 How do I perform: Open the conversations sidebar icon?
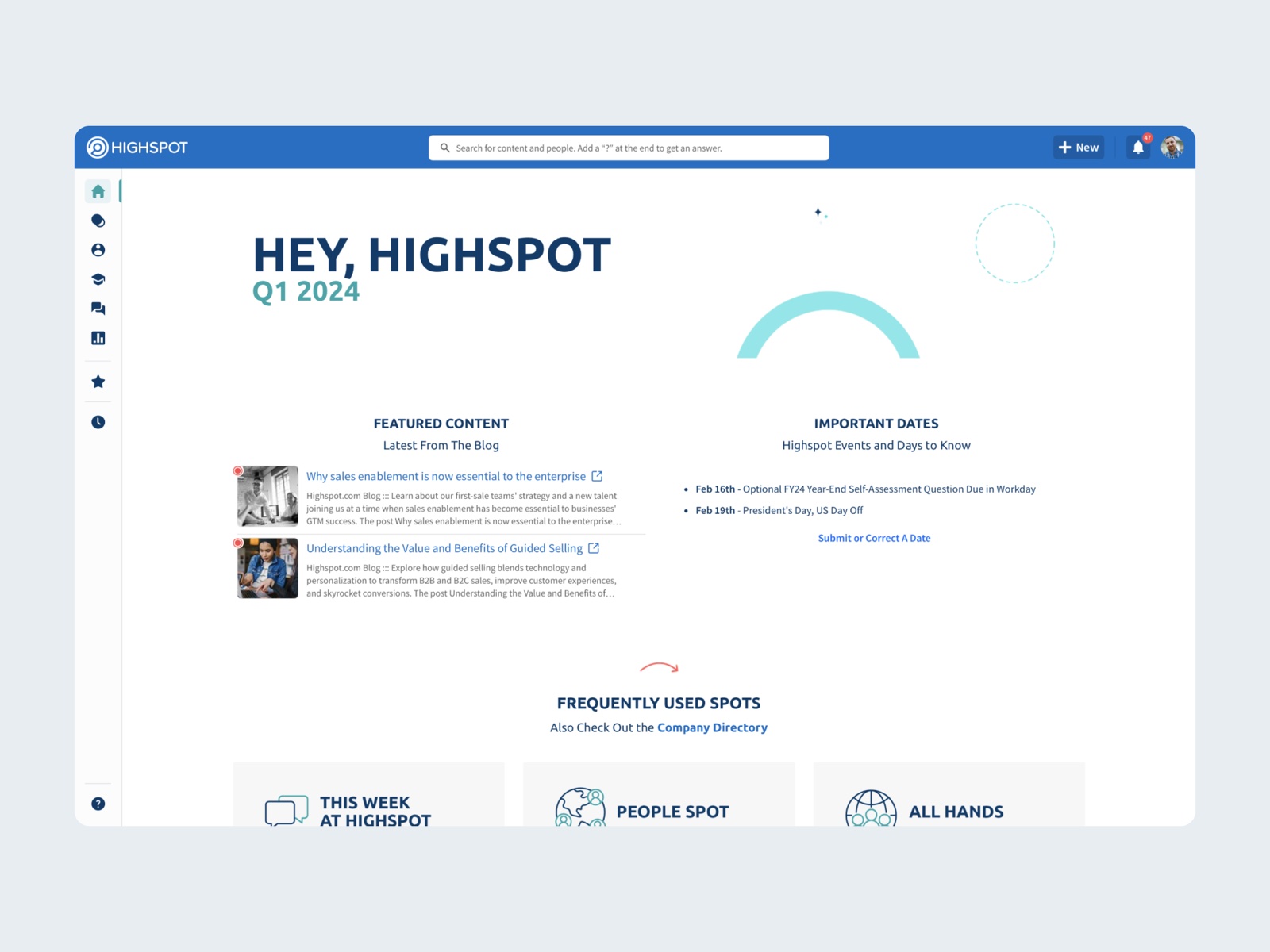pyautogui.click(x=98, y=309)
